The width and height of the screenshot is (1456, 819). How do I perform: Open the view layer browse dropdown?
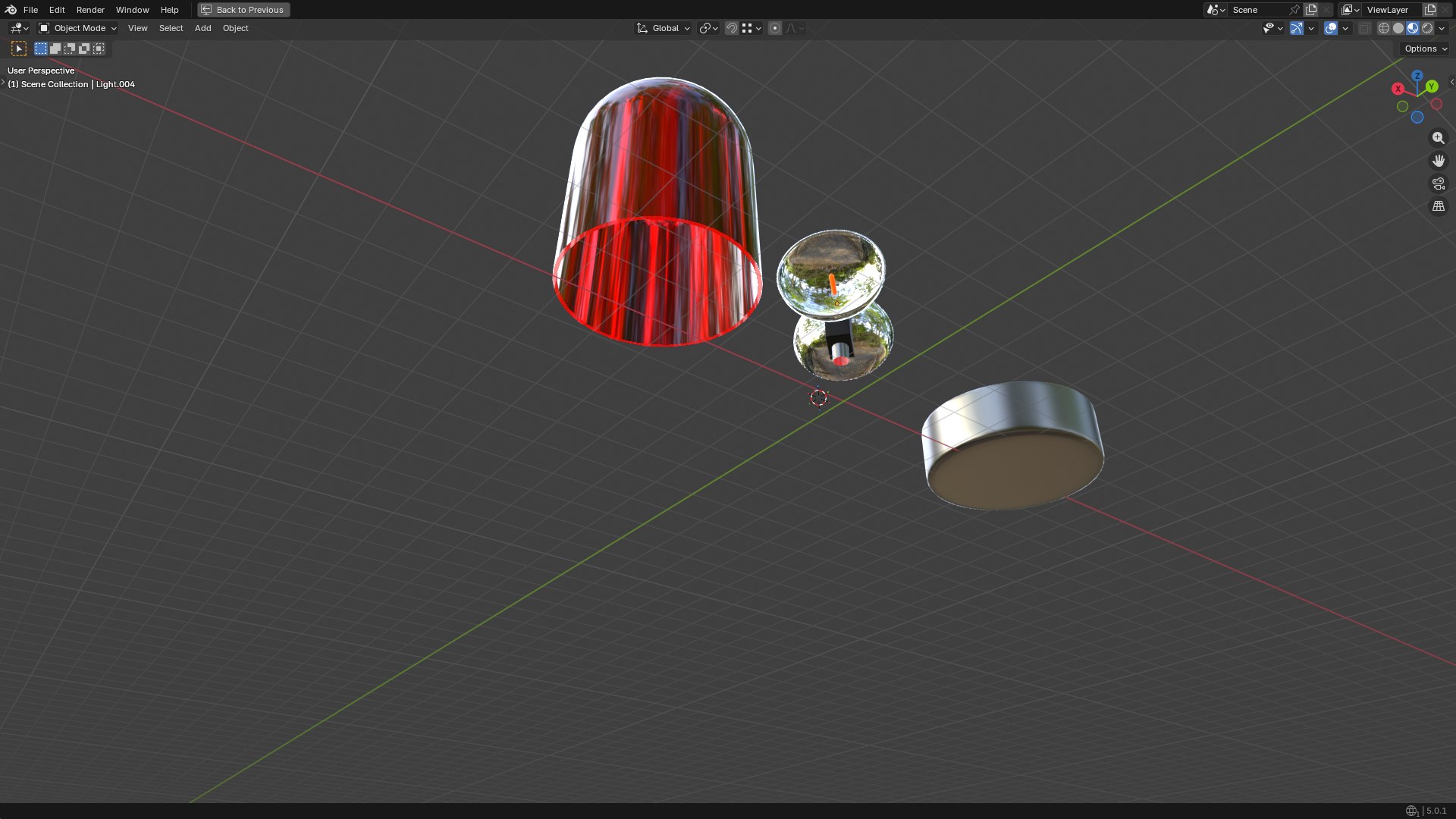(1350, 10)
